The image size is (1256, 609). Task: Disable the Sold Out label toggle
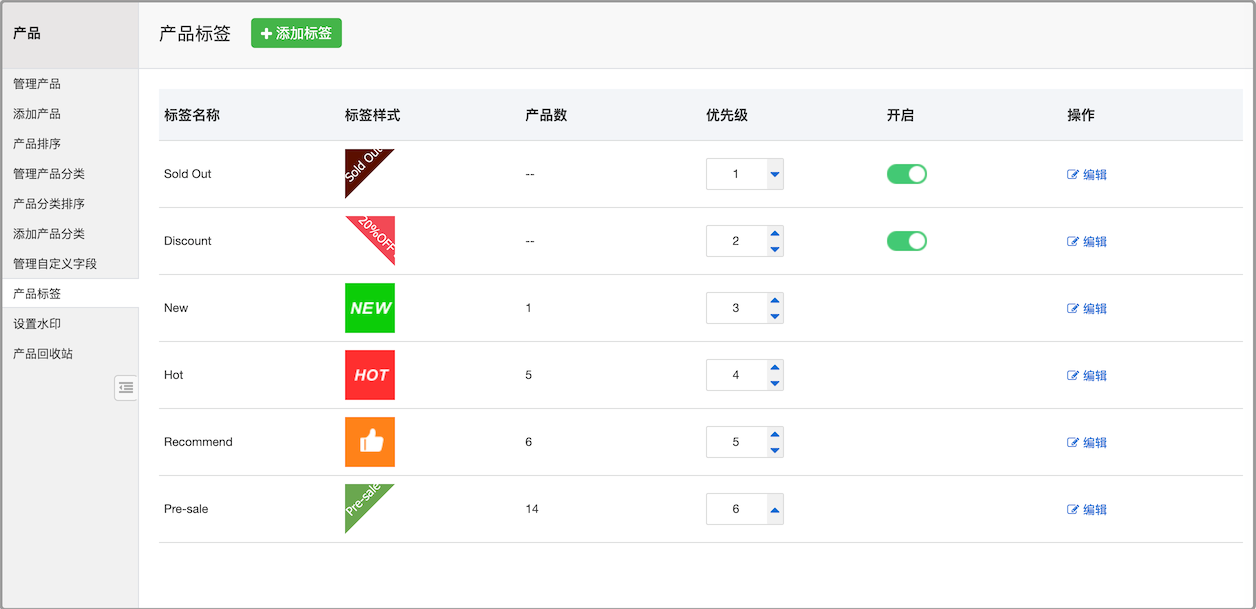pos(906,173)
